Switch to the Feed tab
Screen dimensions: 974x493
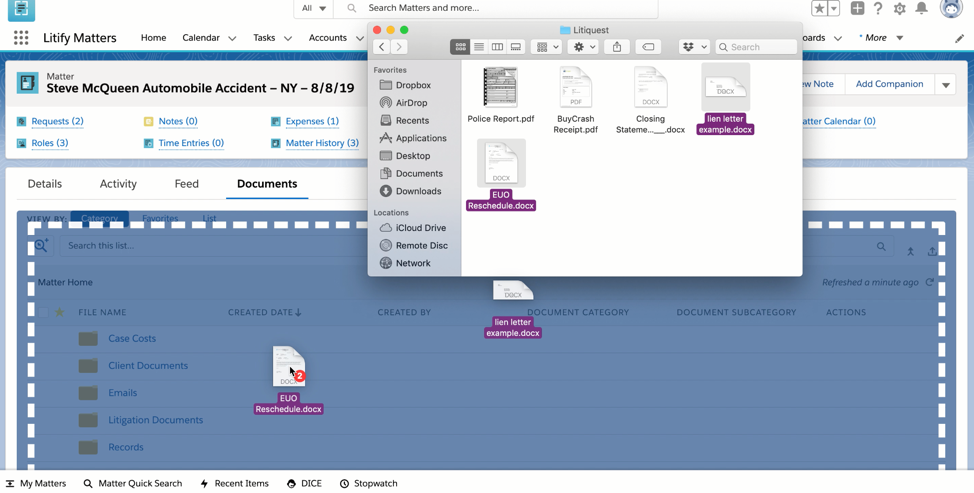coord(186,184)
